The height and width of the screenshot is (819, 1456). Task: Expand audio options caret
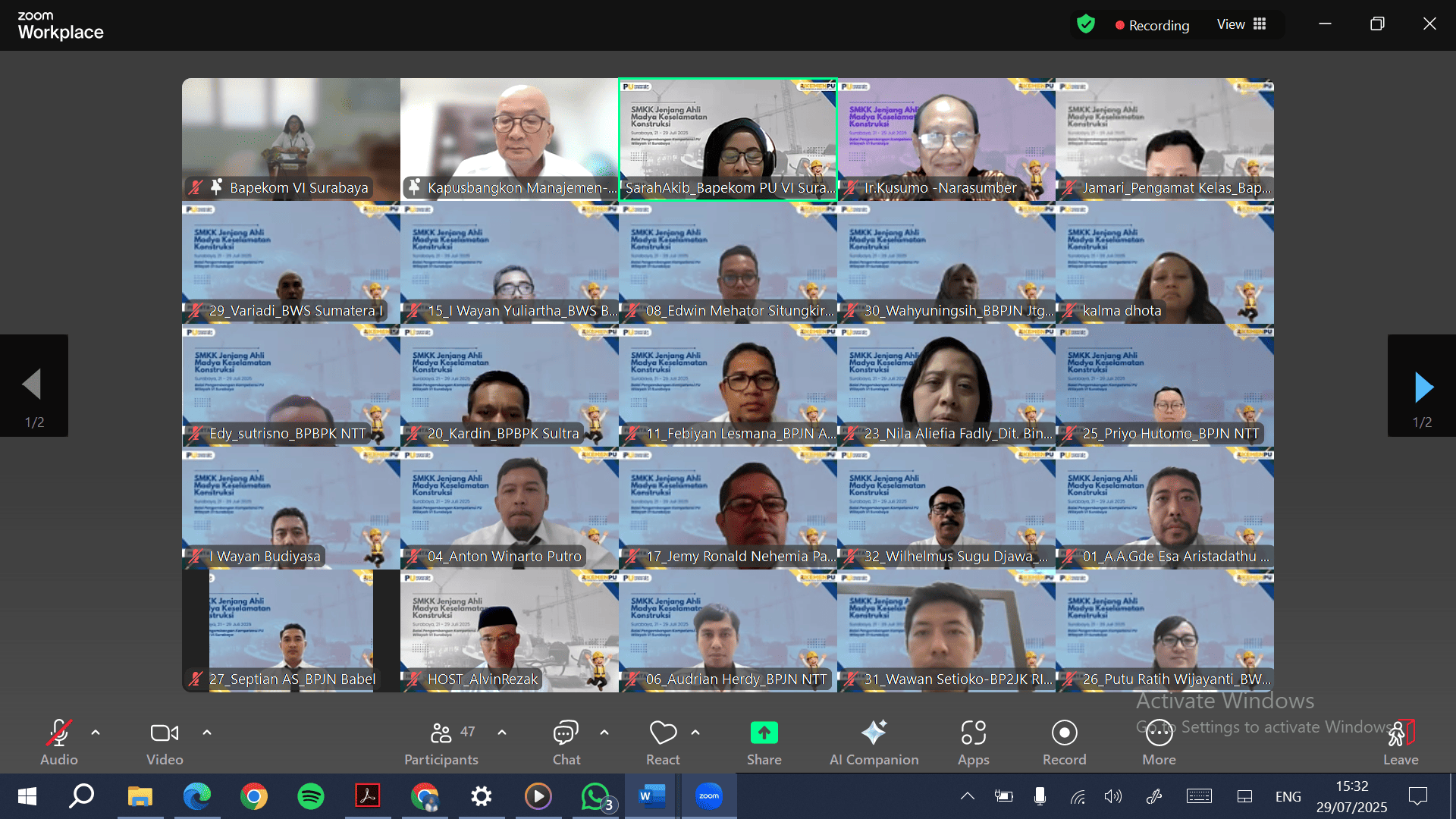[x=96, y=733]
